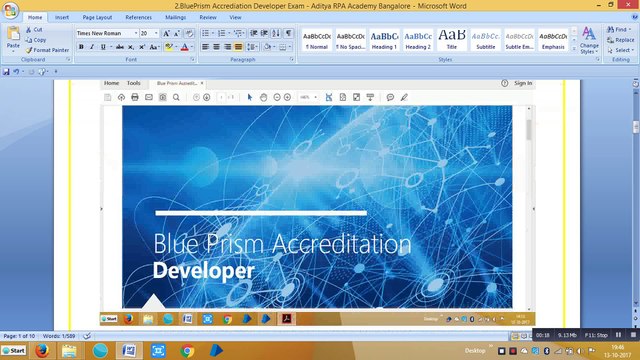Click the Shrink Font icon
The width and height of the screenshot is (640, 360).
pyautogui.click(x=177, y=33)
